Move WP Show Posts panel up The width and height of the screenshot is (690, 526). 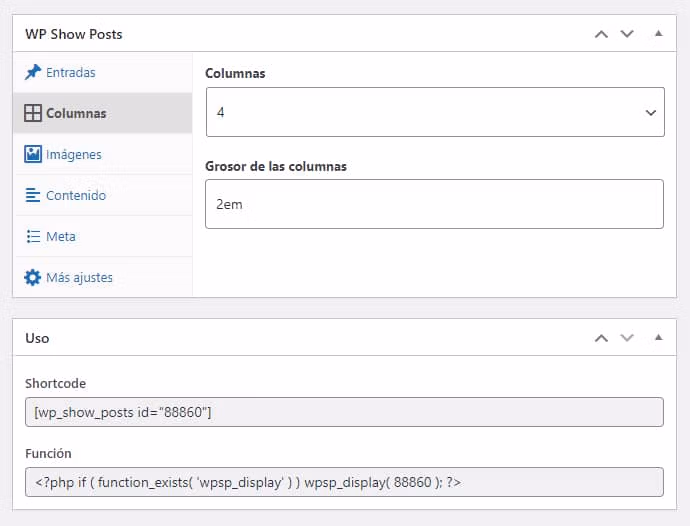tap(601, 34)
